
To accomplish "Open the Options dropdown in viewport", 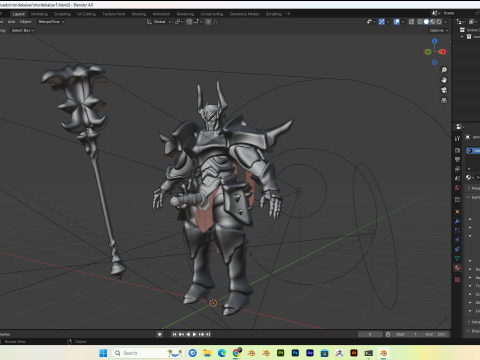I will click(x=439, y=30).
